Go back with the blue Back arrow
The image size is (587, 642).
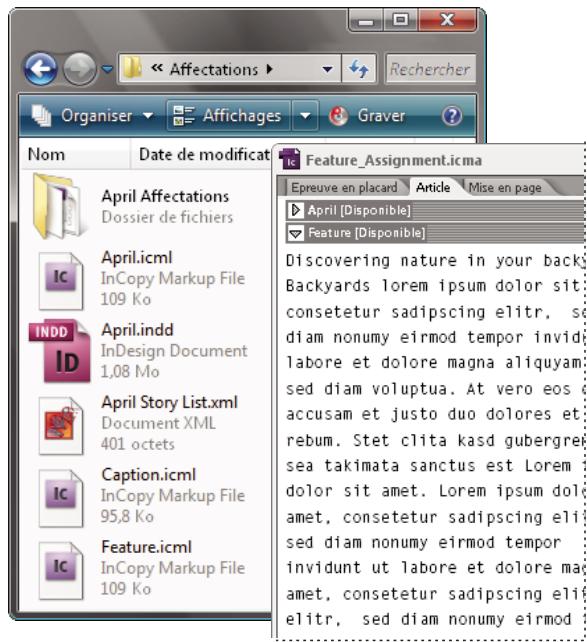[41, 69]
